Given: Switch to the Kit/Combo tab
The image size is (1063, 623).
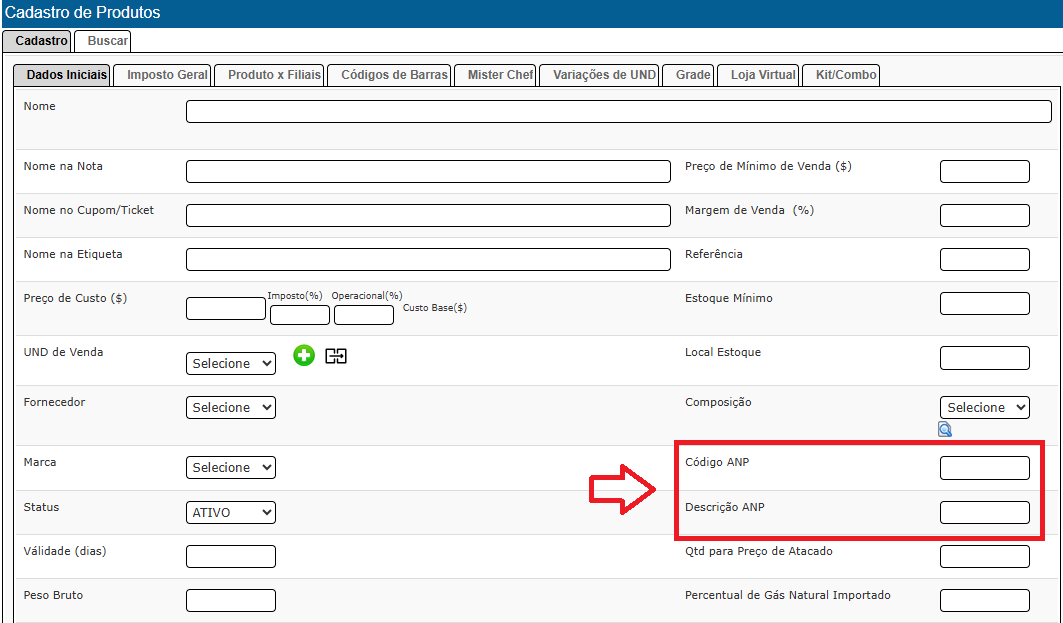Looking at the screenshot, I should pos(846,75).
